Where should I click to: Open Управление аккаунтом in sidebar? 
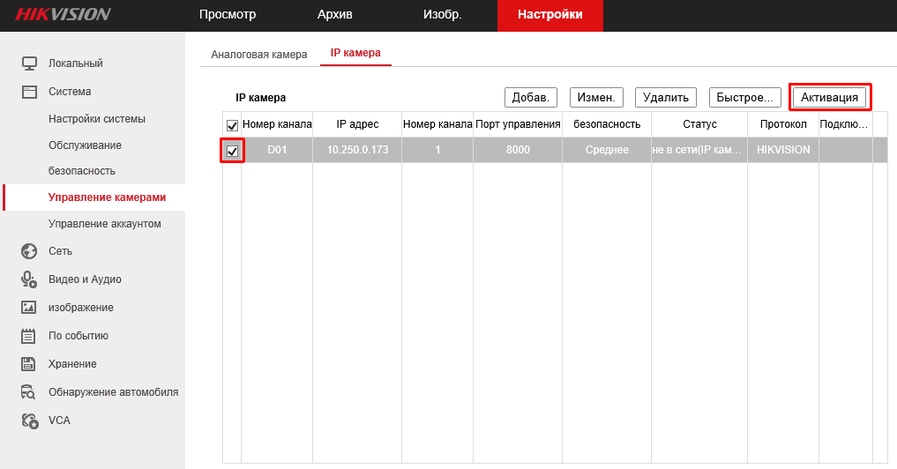[105, 224]
